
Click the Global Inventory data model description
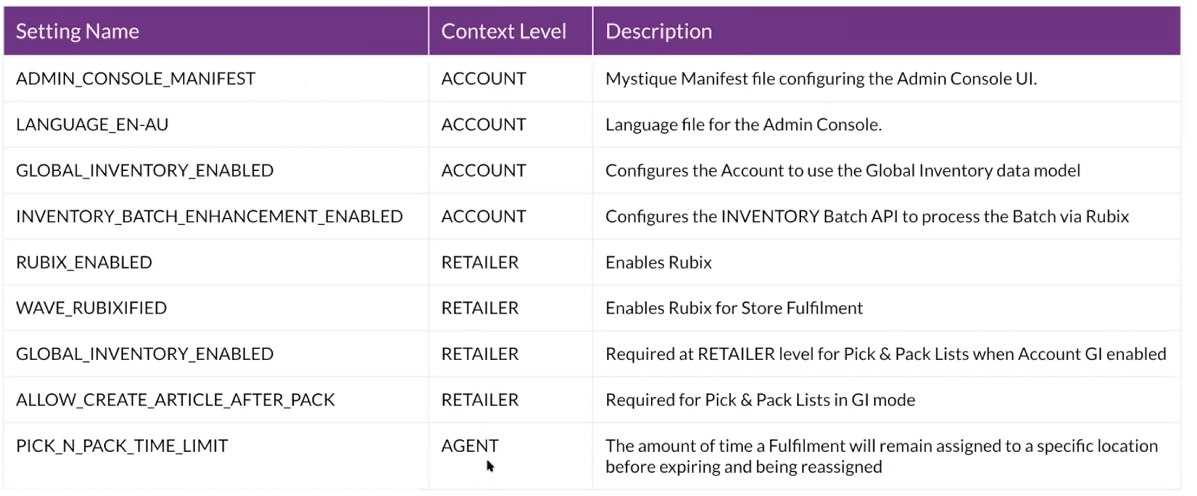pos(842,171)
